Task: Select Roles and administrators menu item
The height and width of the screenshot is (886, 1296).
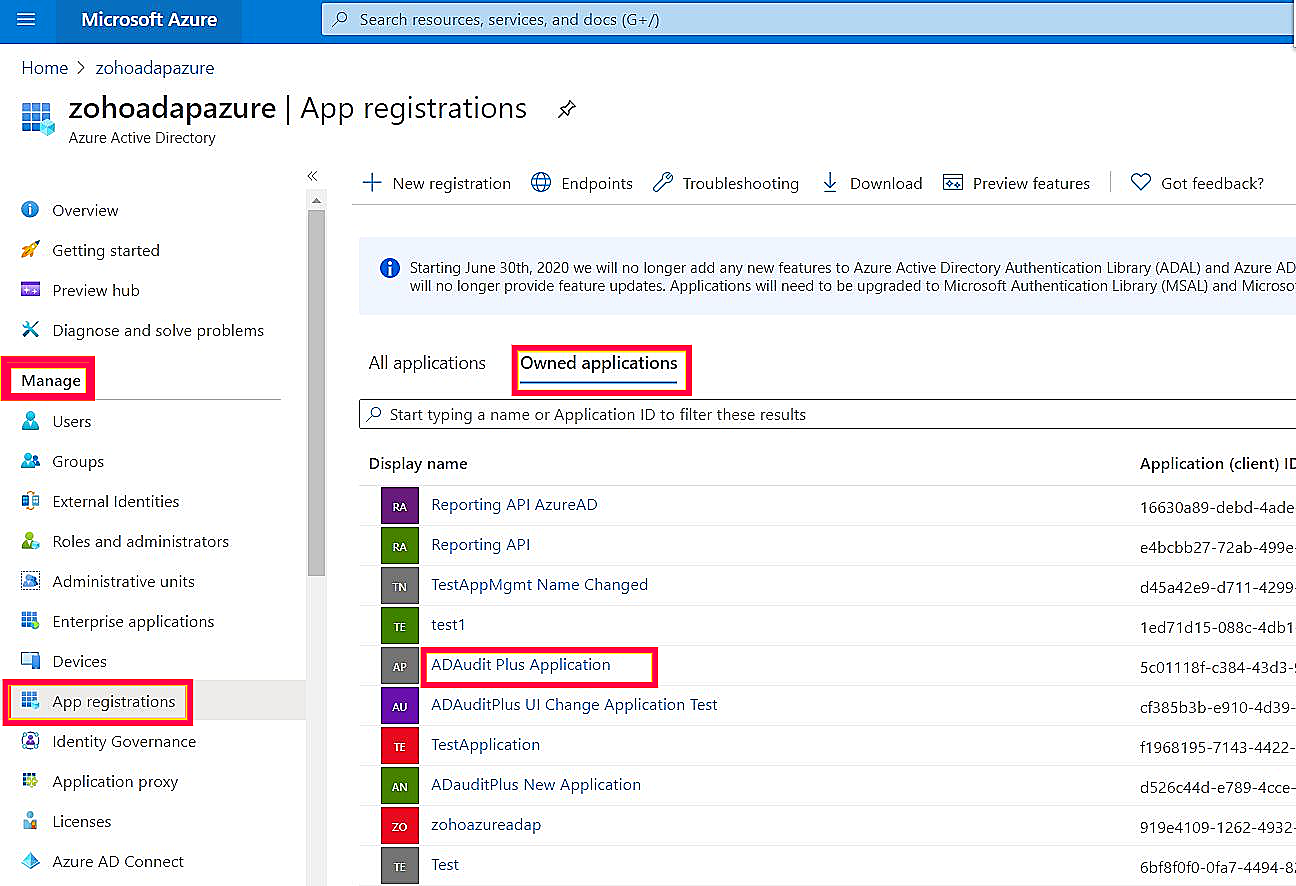Action: (x=140, y=541)
